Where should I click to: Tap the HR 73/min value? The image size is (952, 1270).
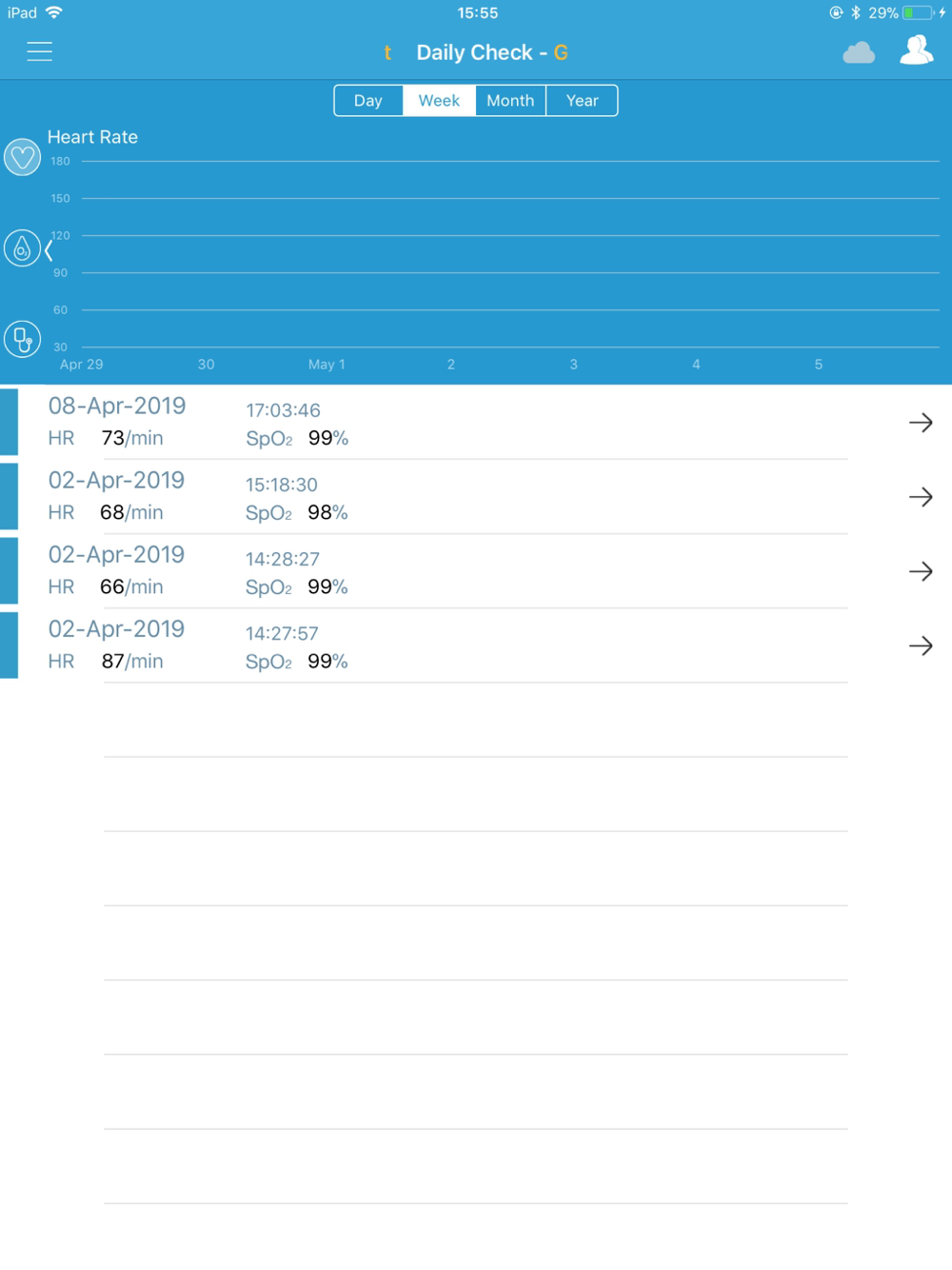[132, 438]
